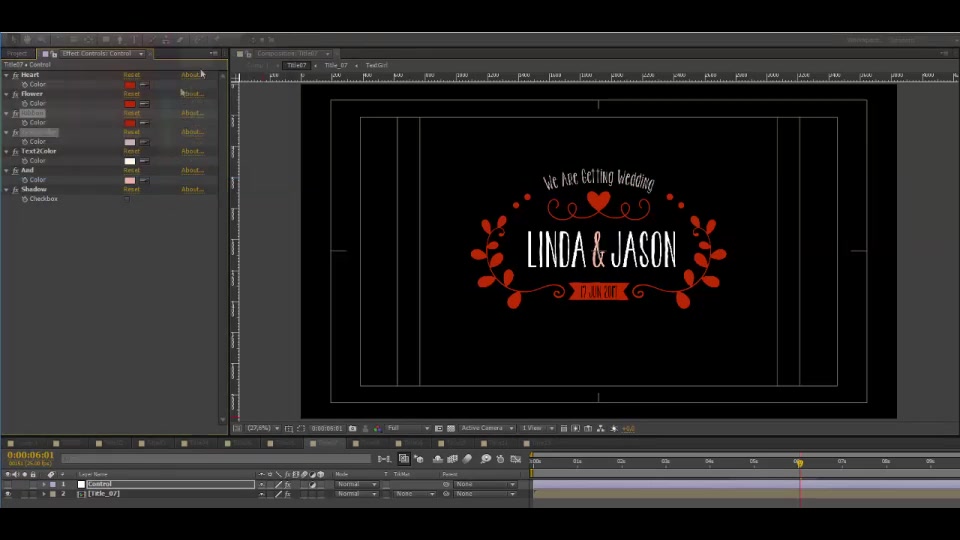Toggle the Hide Shy Layers icon
960x540 pixels.
point(438,459)
